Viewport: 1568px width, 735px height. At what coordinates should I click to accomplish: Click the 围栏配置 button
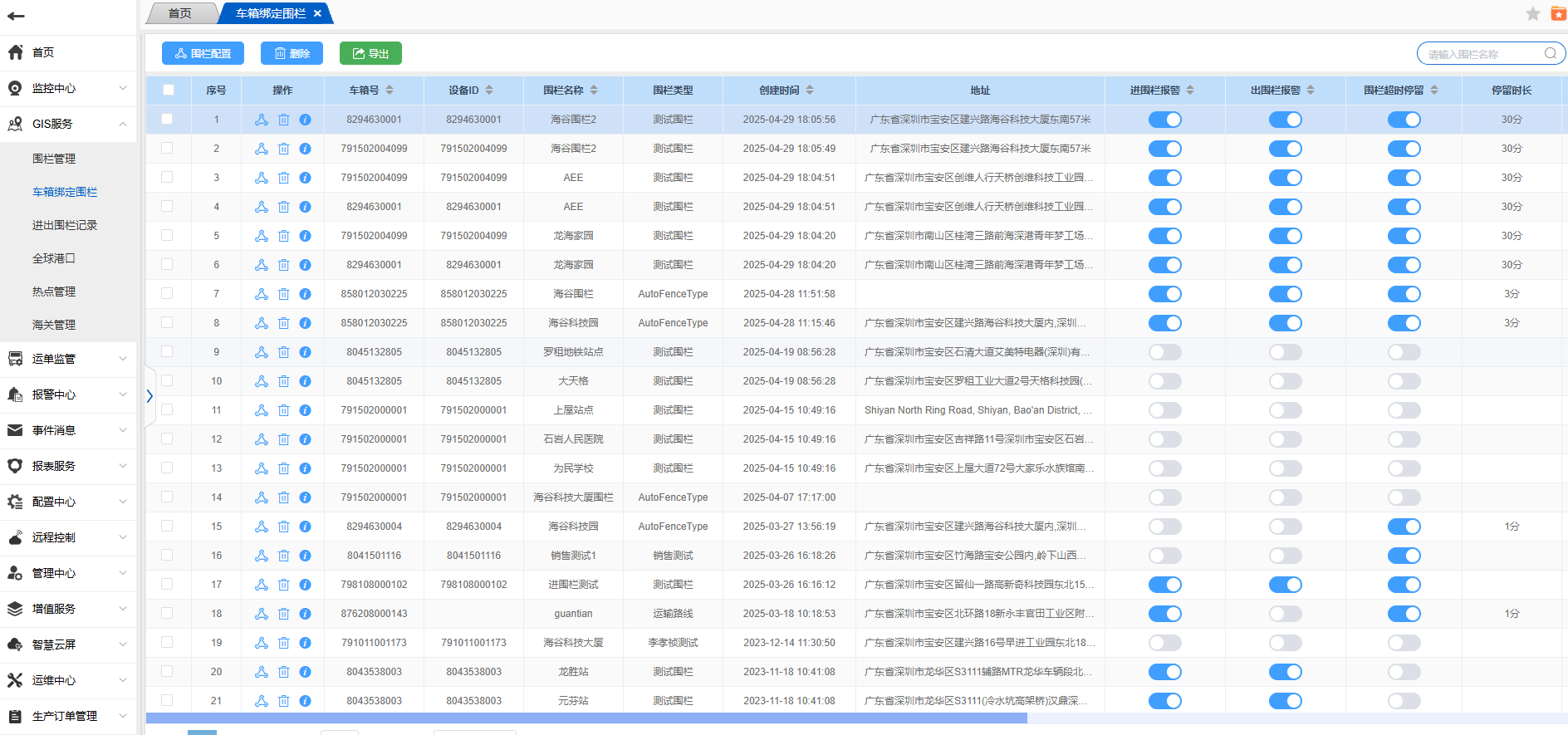coord(203,53)
